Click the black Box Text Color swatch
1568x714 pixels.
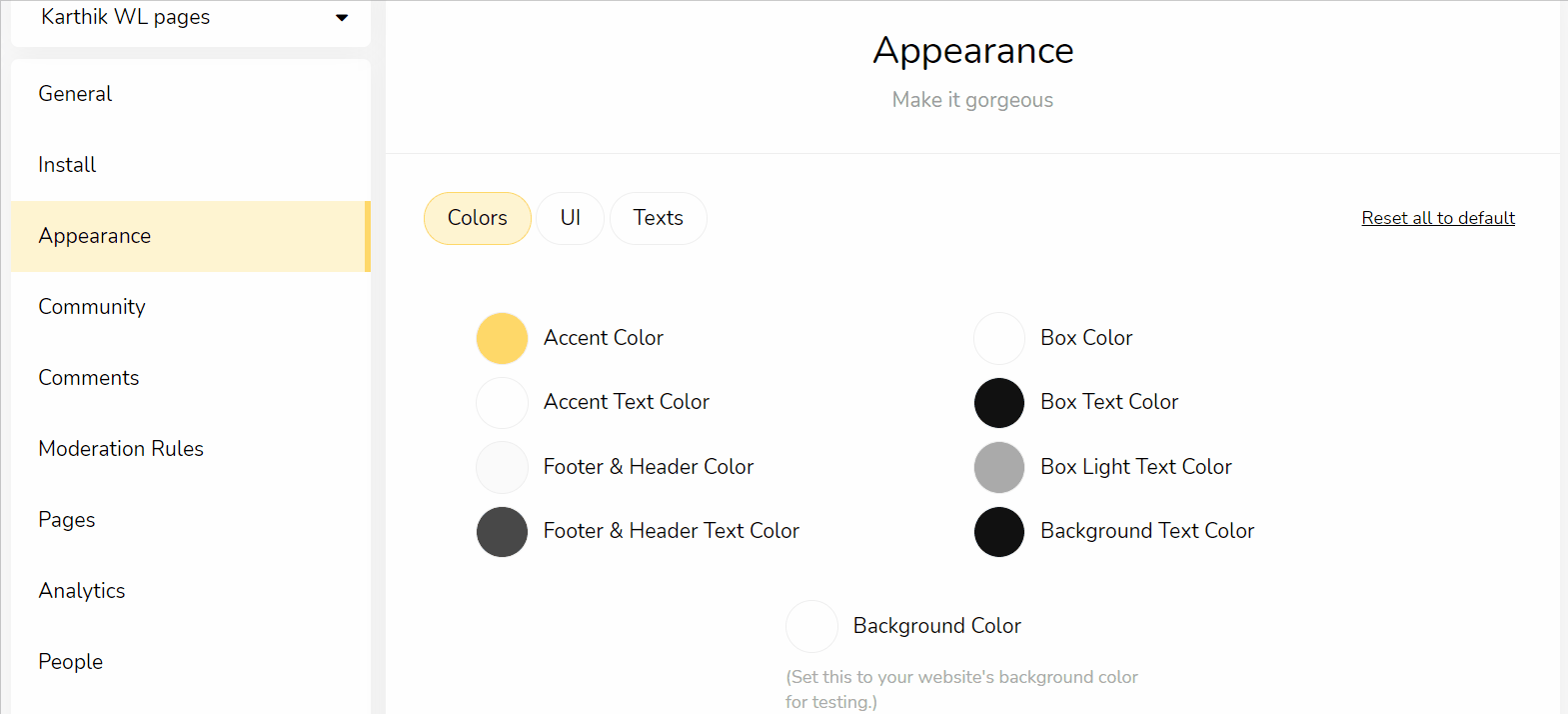pos(999,402)
